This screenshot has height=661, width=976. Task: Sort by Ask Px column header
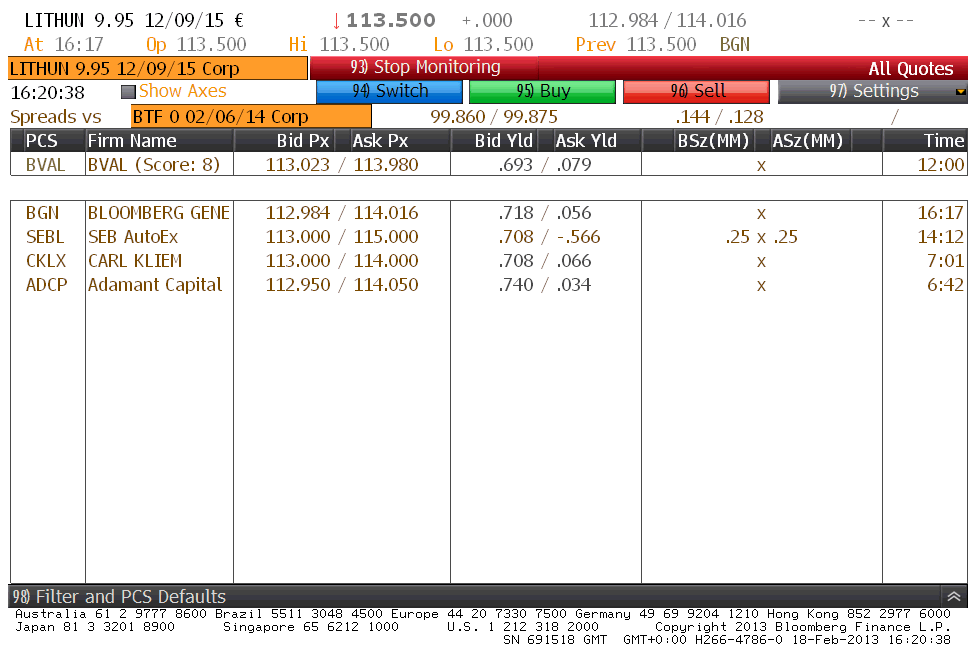(x=380, y=141)
